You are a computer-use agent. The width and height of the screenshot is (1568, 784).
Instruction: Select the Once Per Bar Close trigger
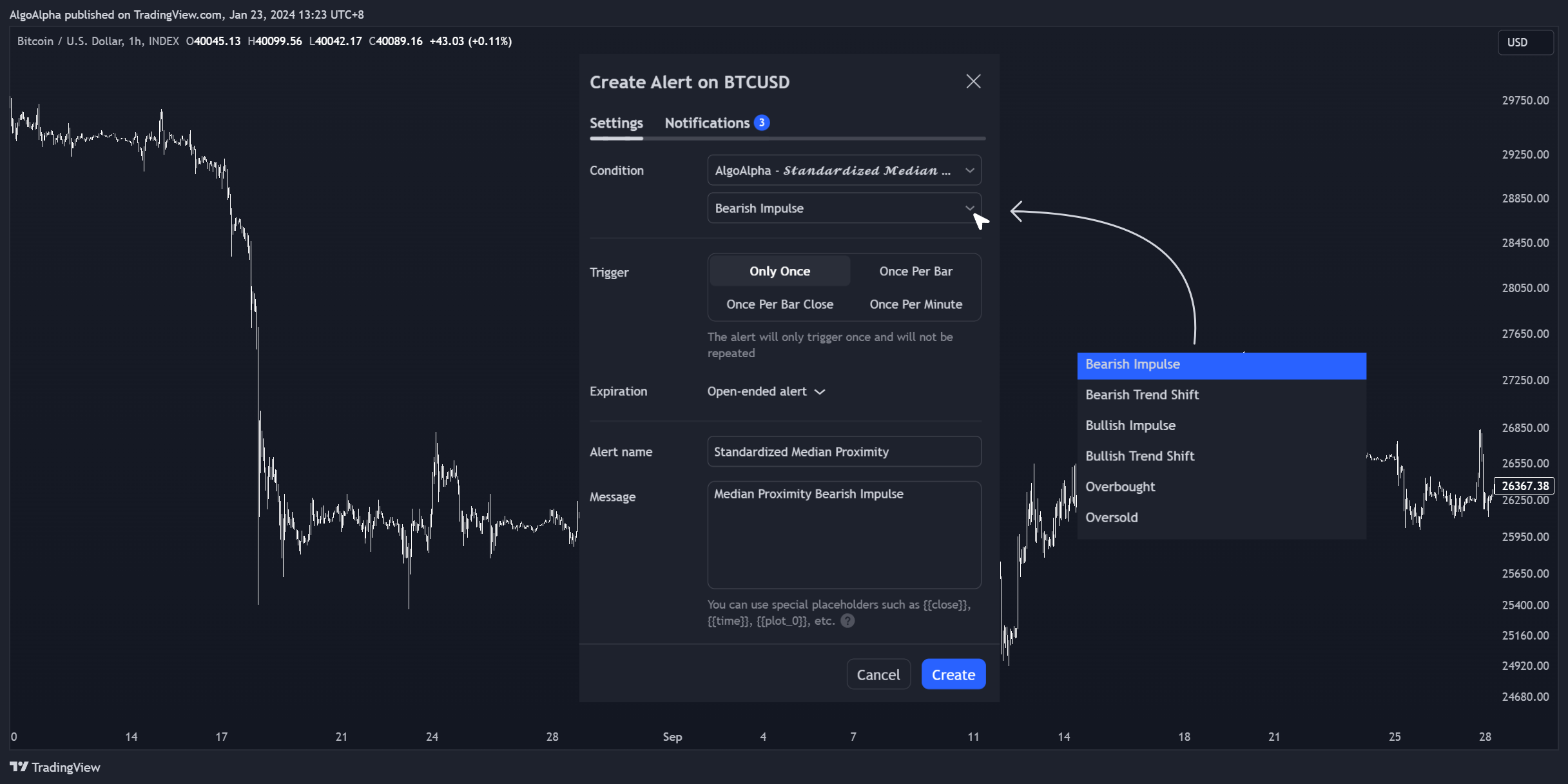[x=780, y=304]
